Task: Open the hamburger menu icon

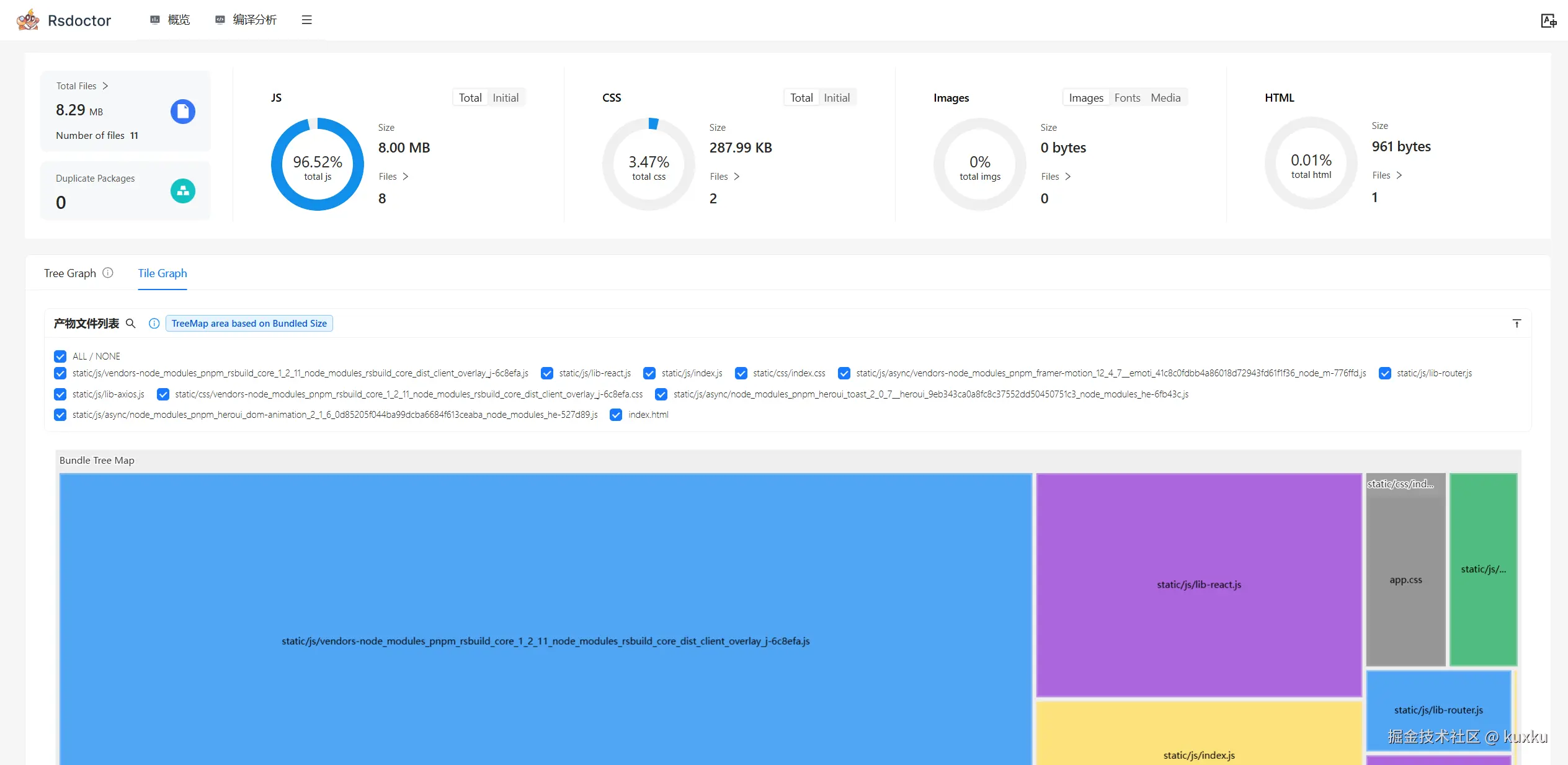Action: point(306,20)
